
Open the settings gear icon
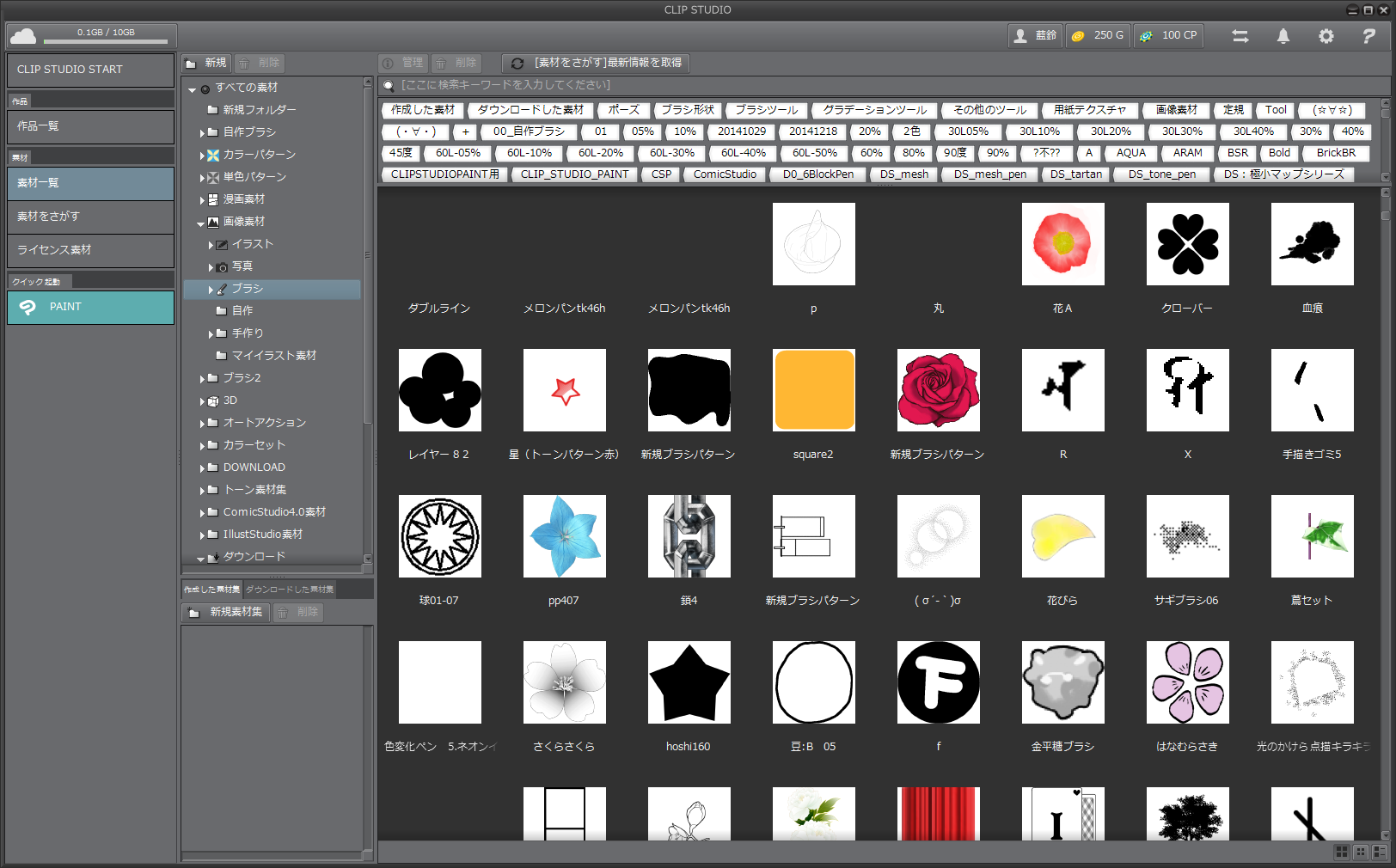(x=1326, y=36)
